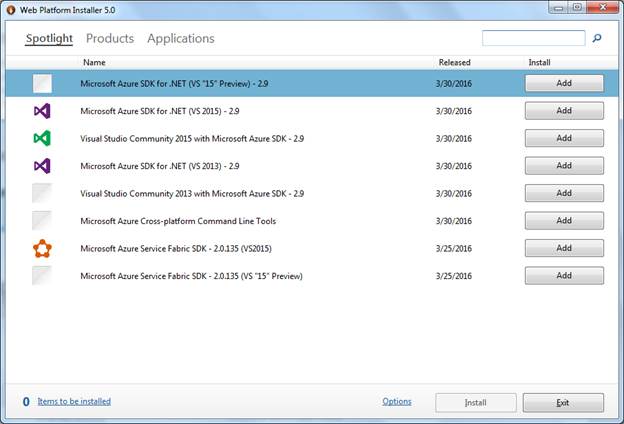Minimize the Web Platform Installer window

point(558,8)
